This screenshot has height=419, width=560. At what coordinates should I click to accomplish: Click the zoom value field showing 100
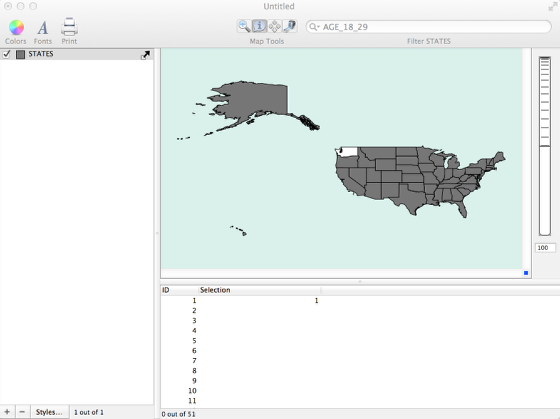click(x=545, y=248)
